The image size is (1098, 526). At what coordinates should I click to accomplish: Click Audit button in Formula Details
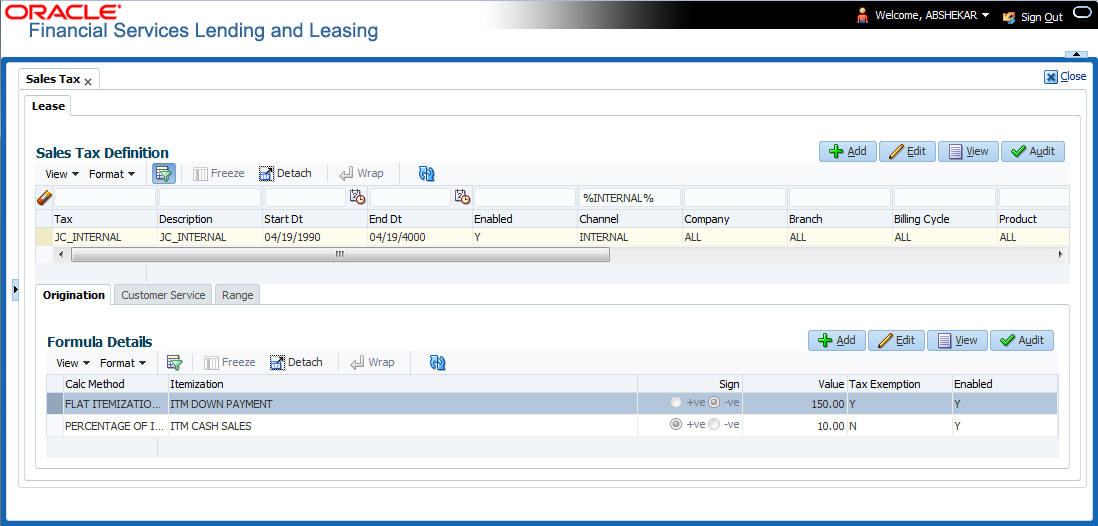pos(1022,340)
